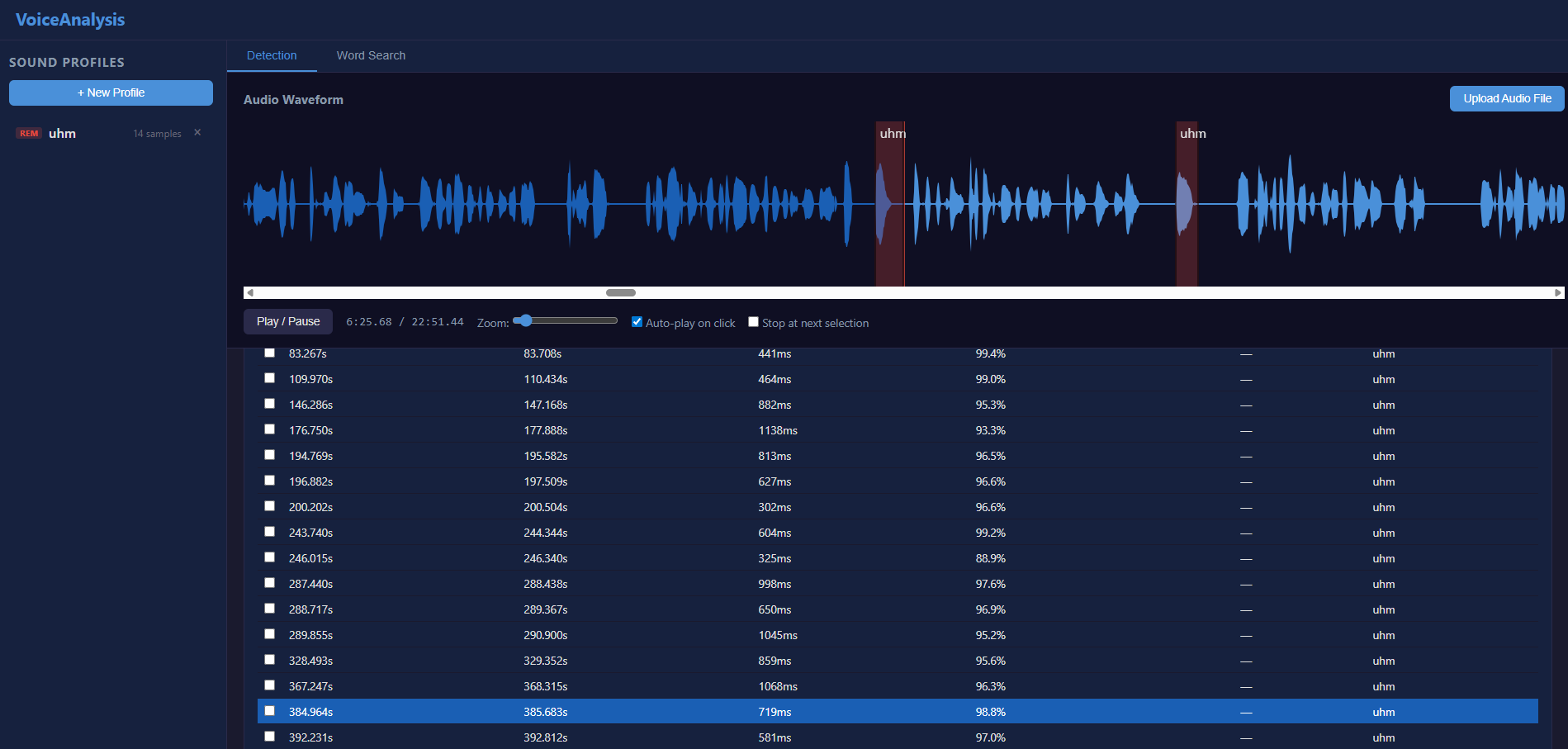Select the 1138ms duration cell

[x=778, y=430]
